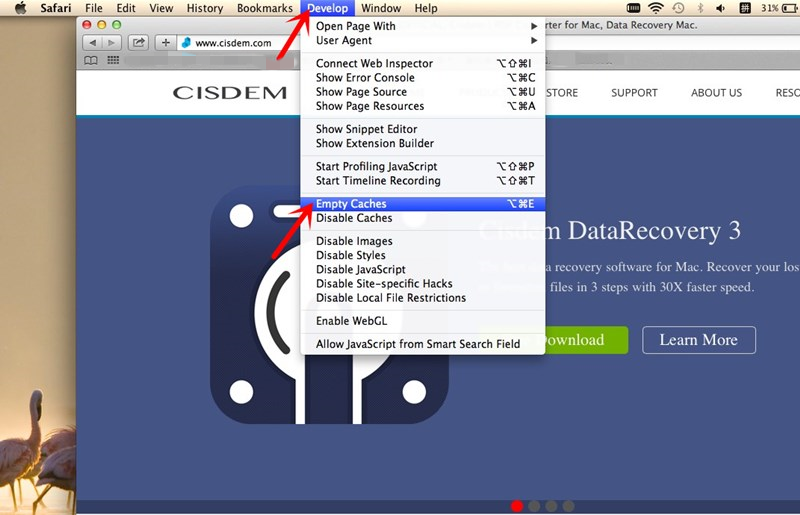Open the File menu
The width and height of the screenshot is (800, 515).
94,8
